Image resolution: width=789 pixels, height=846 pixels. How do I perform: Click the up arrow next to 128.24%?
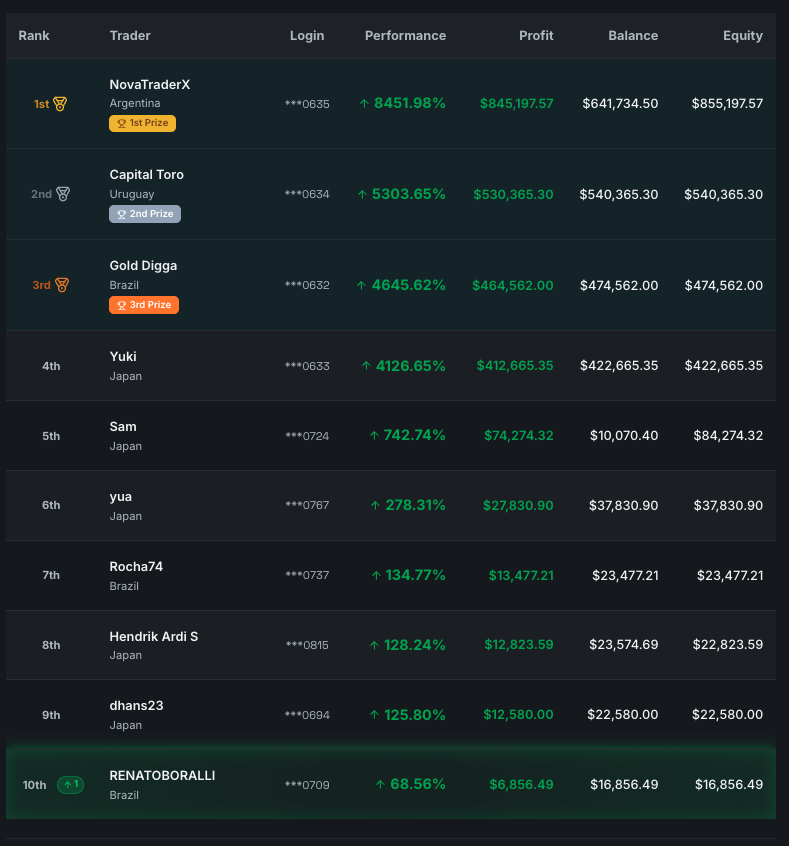point(374,645)
